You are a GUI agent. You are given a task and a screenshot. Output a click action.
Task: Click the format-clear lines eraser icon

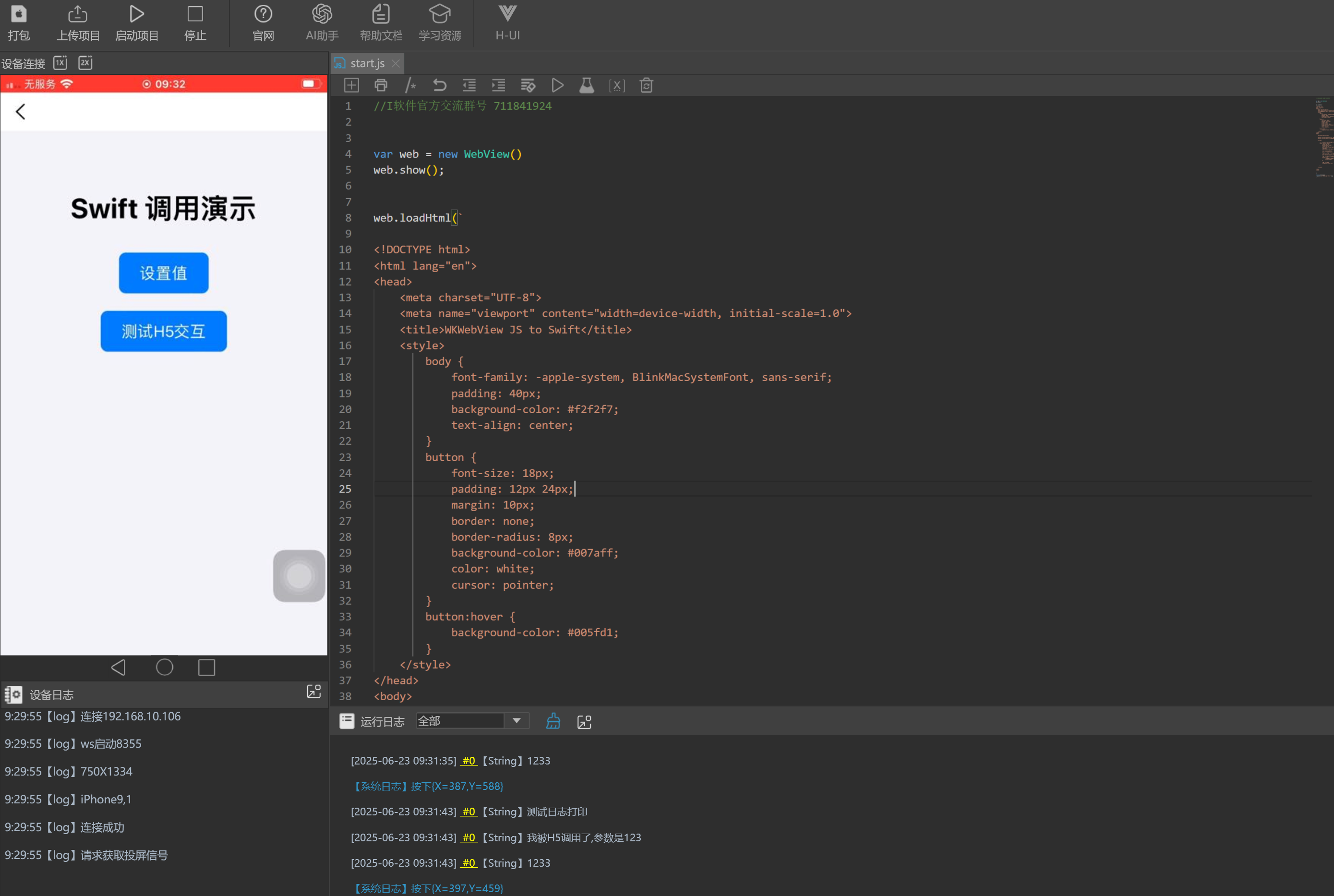[528, 86]
